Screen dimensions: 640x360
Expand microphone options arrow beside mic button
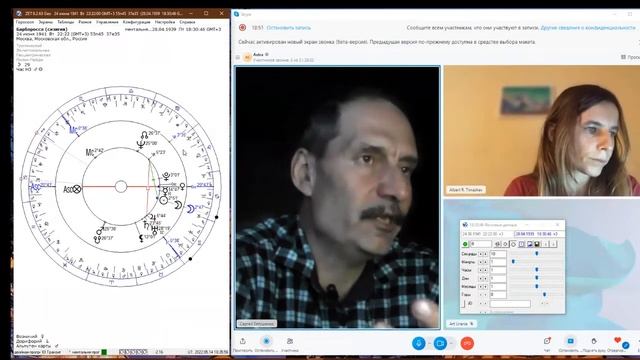click(x=429, y=343)
